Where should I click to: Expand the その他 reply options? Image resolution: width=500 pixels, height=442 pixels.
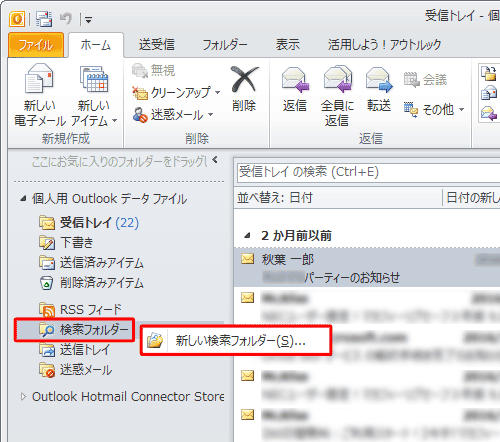click(462, 109)
